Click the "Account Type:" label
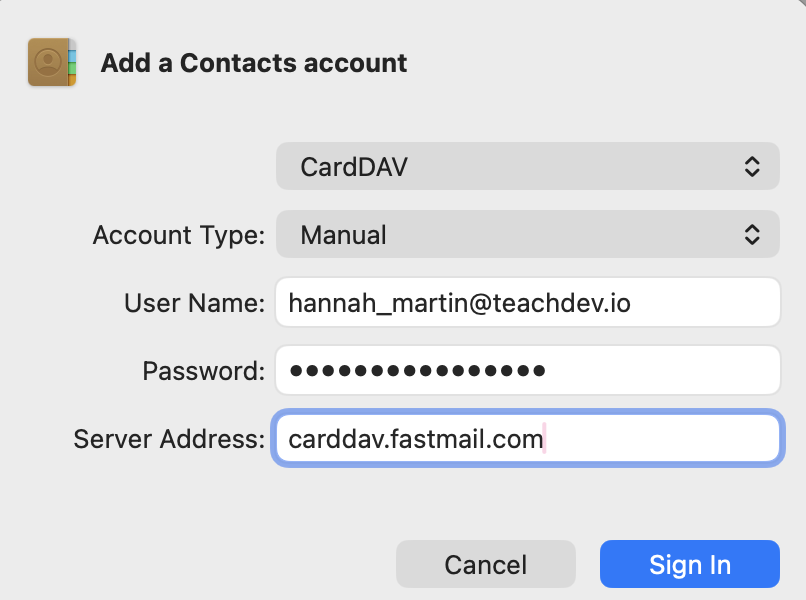 point(179,236)
